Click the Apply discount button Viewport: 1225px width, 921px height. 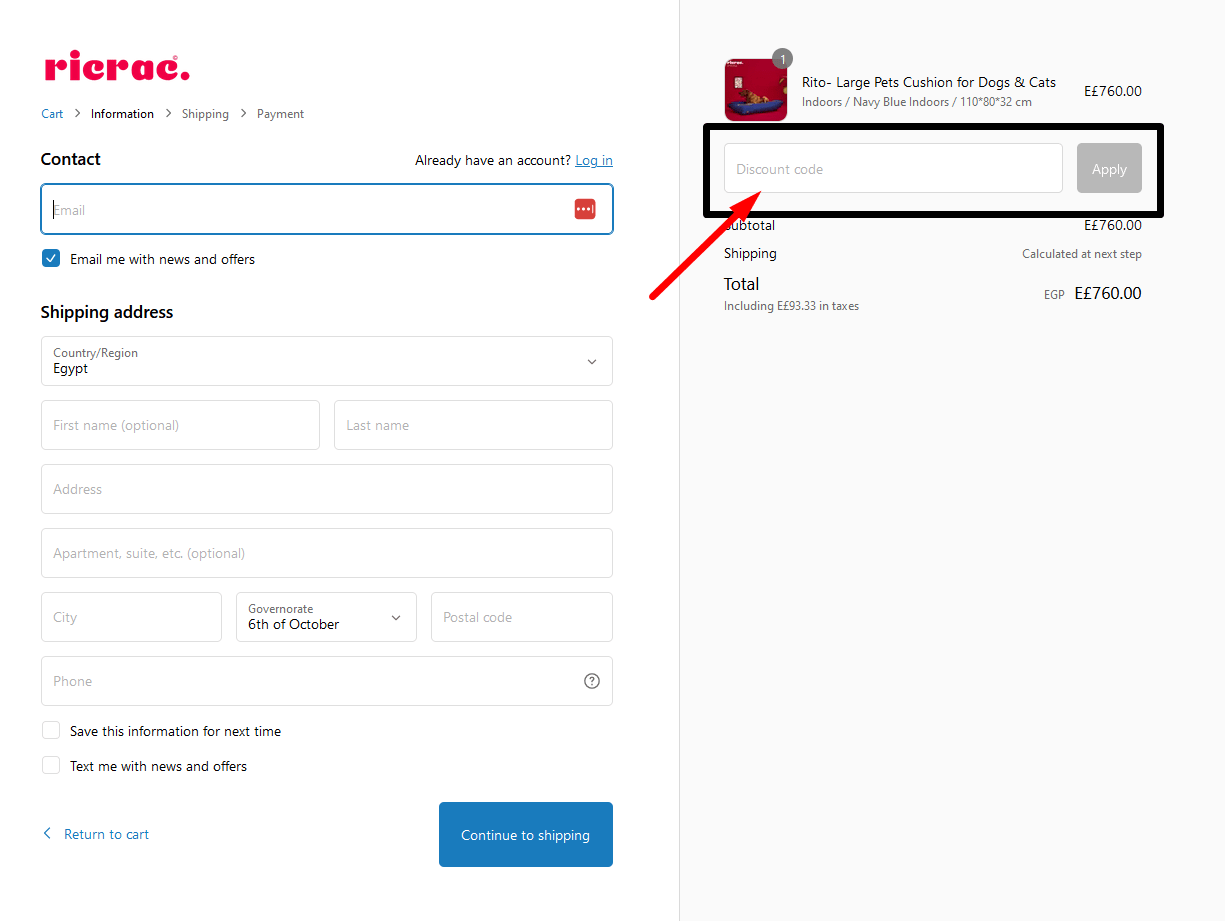coord(1108,168)
